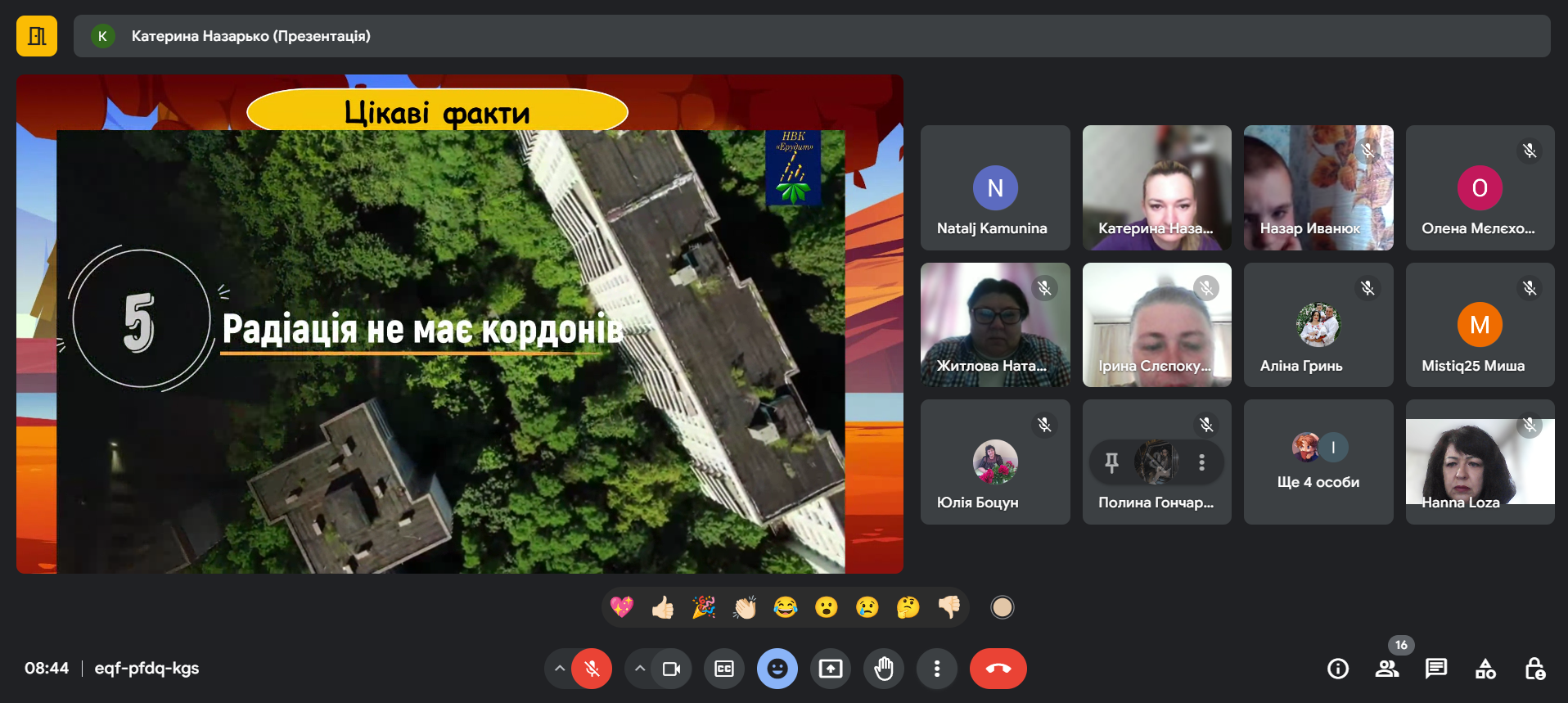The height and width of the screenshot is (703, 1568).
Task: Expand microphone audio settings arrow
Action: coord(560,669)
